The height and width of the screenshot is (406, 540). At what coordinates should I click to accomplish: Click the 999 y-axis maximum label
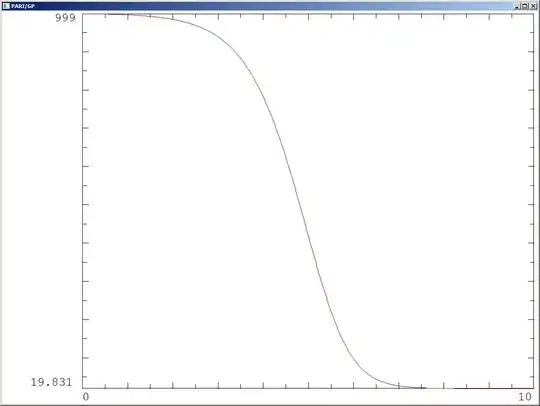[65, 18]
